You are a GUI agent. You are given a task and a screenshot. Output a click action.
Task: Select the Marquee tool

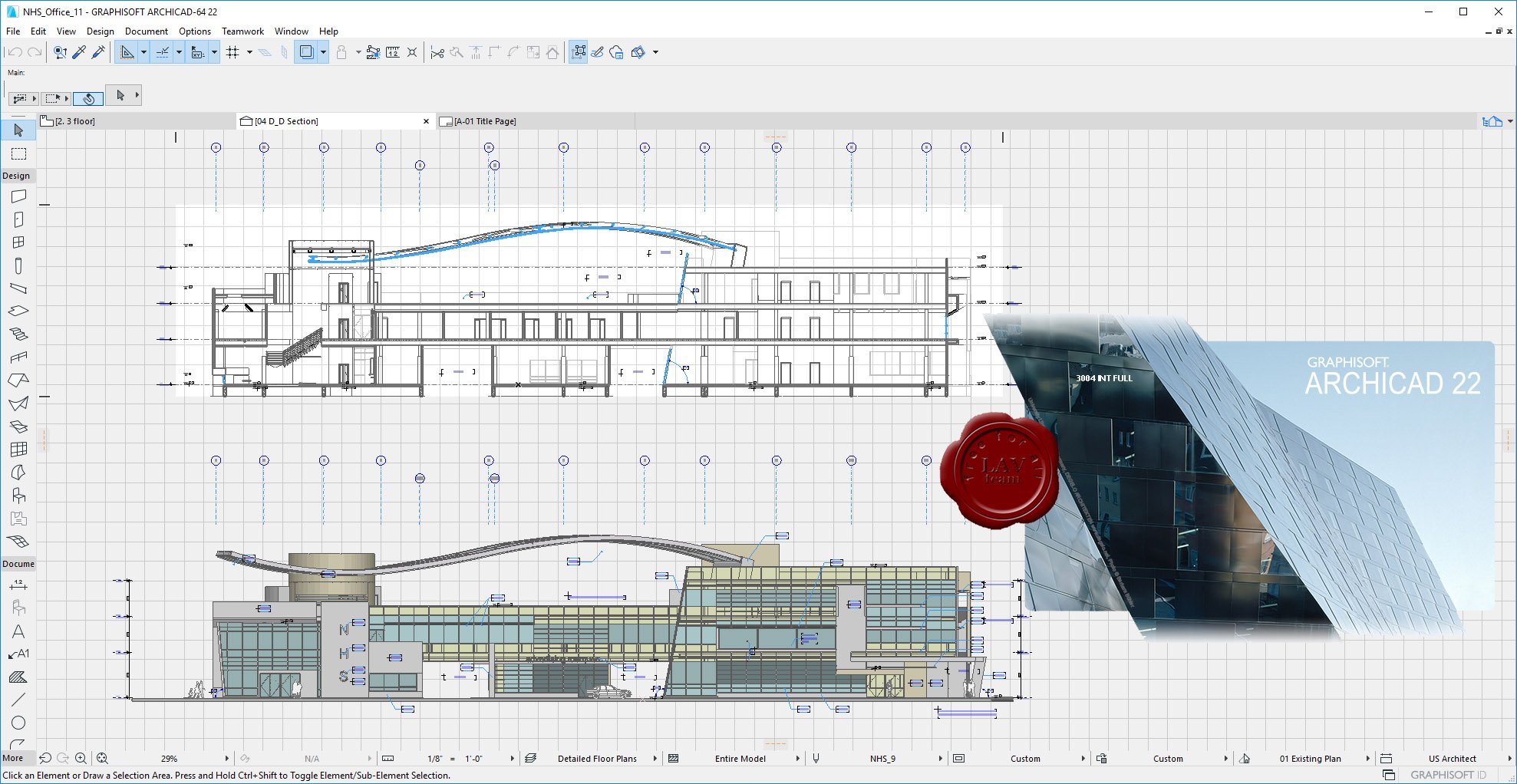pos(18,154)
